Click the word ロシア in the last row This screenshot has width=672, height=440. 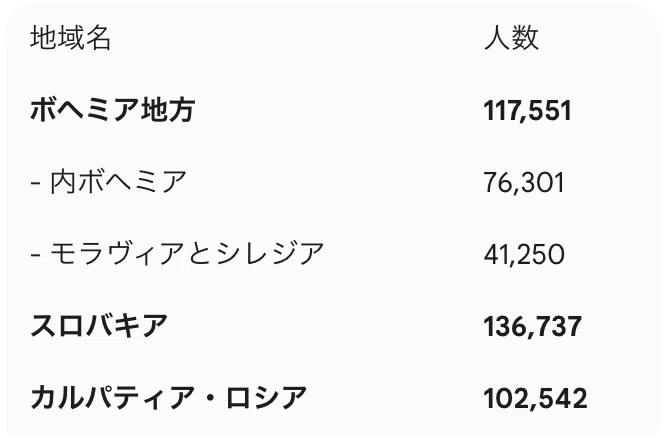pyautogui.click(x=266, y=398)
